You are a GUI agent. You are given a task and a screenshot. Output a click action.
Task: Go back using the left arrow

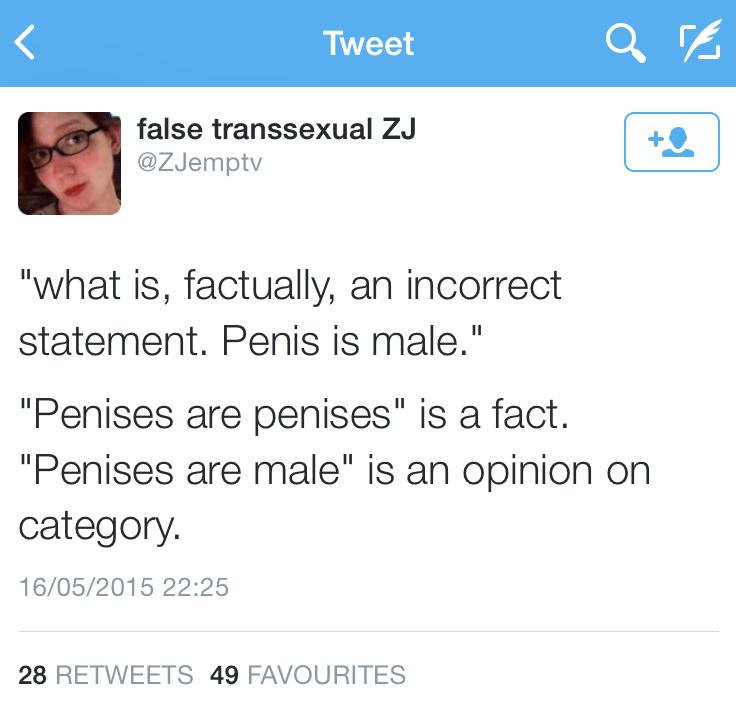coord(26,43)
